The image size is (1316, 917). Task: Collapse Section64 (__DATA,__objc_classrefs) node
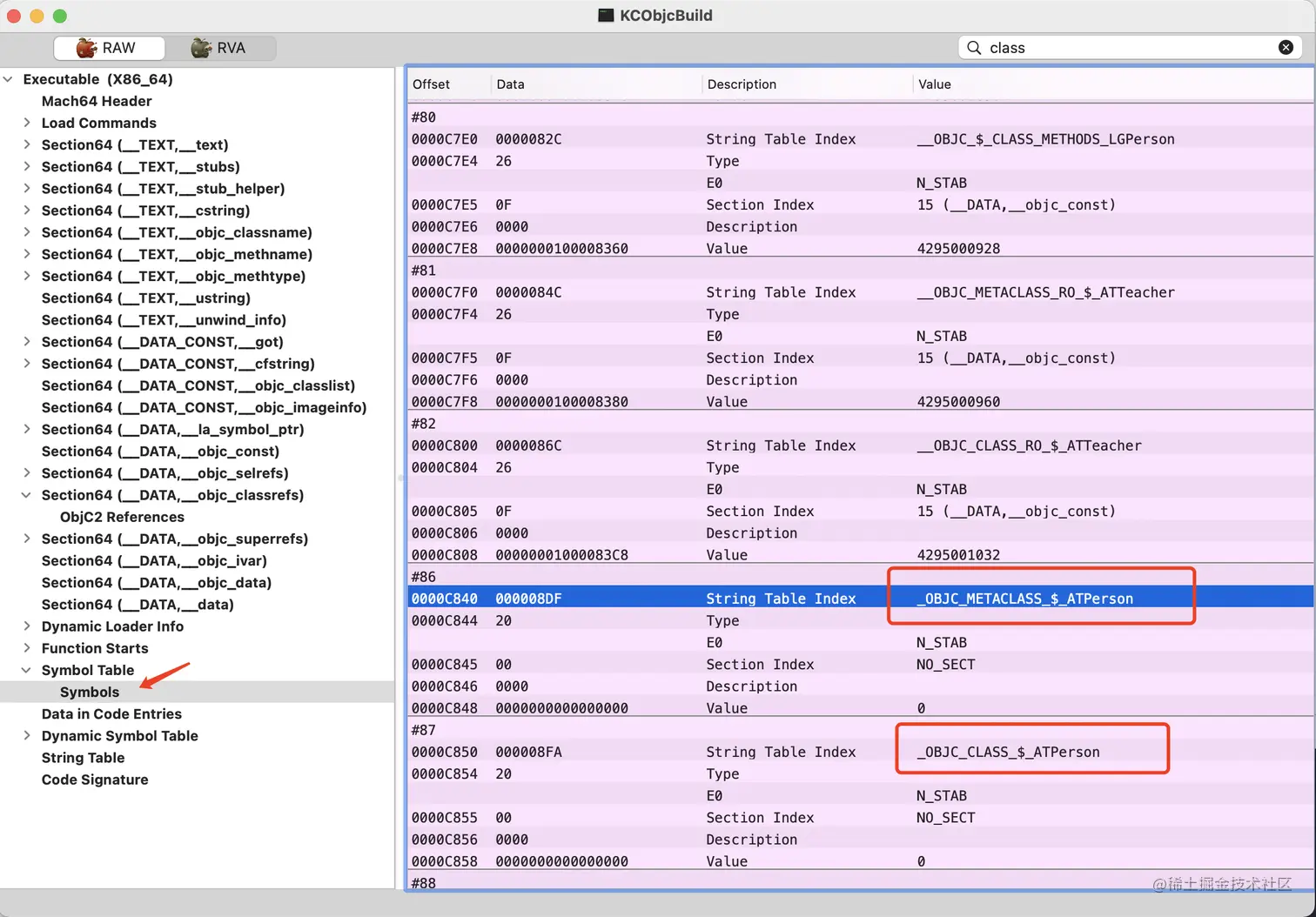click(26, 495)
